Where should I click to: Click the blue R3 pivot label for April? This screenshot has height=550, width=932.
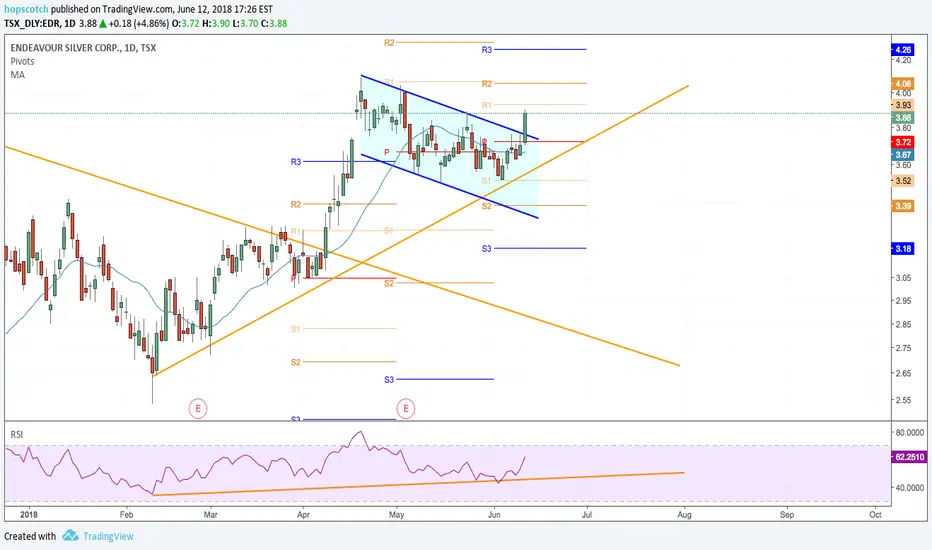pos(296,162)
